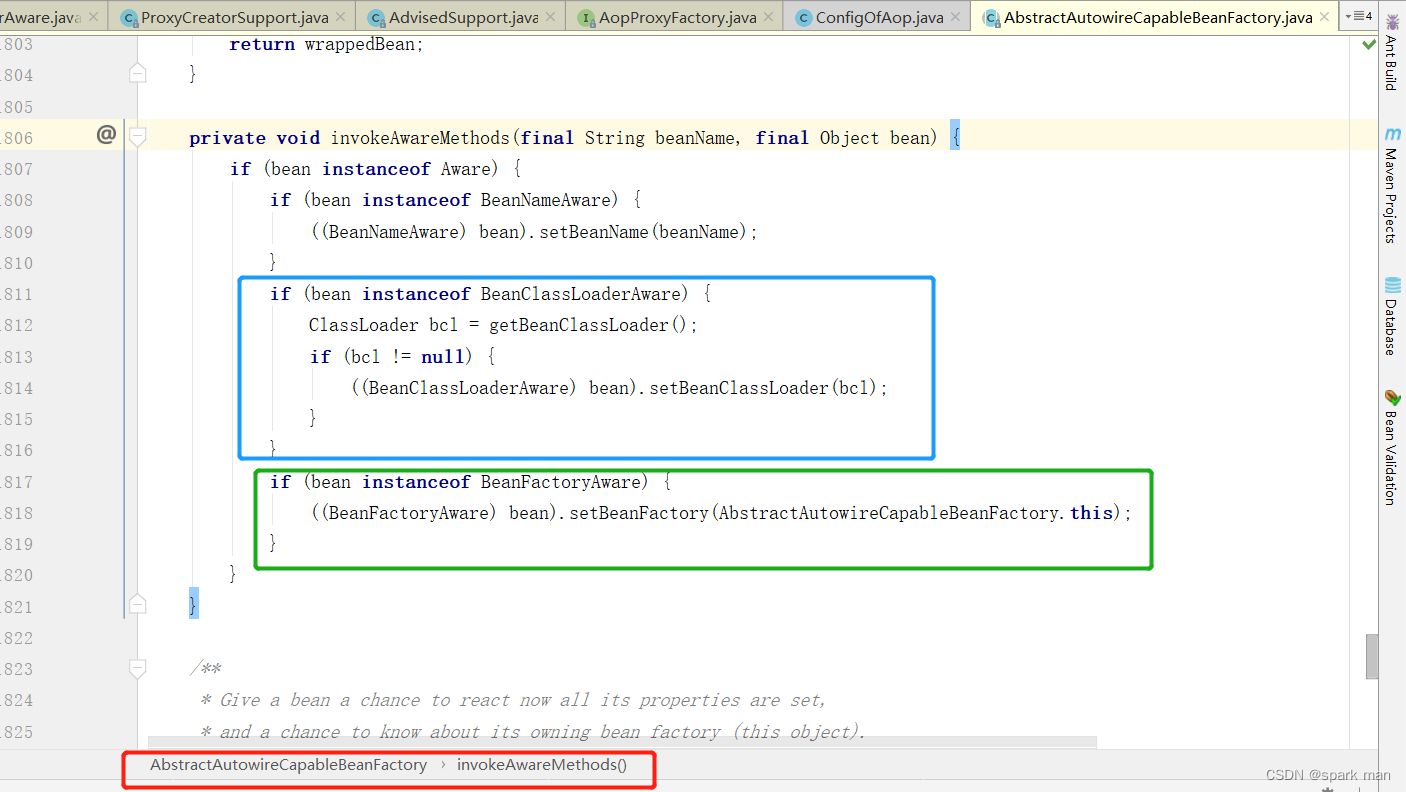This screenshot has height=792, width=1406.
Task: Close the ConfigOfAop.java tab
Action: pyautogui.click(x=957, y=17)
